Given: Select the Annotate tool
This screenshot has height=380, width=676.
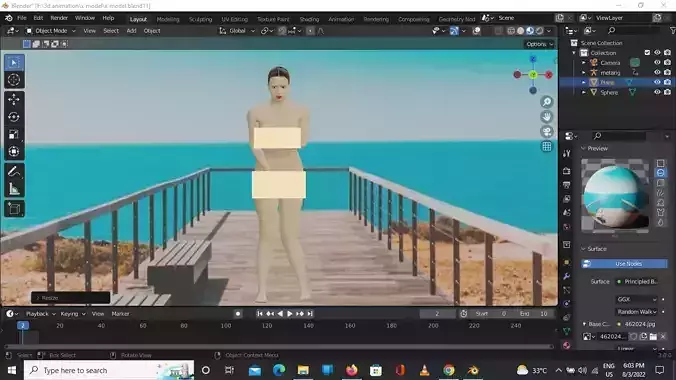Looking at the screenshot, I should coord(14,172).
